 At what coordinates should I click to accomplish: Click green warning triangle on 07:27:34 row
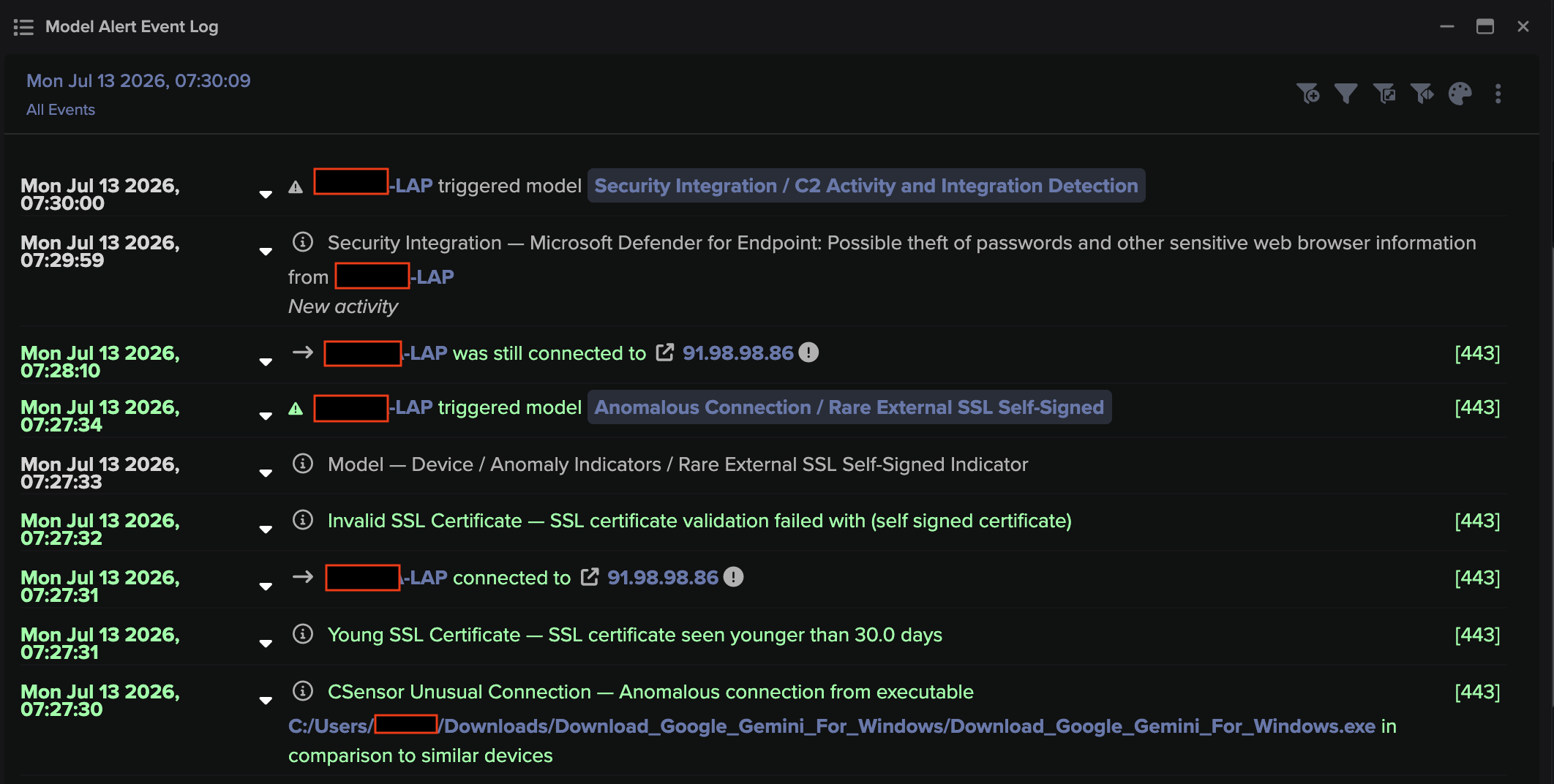click(x=296, y=409)
